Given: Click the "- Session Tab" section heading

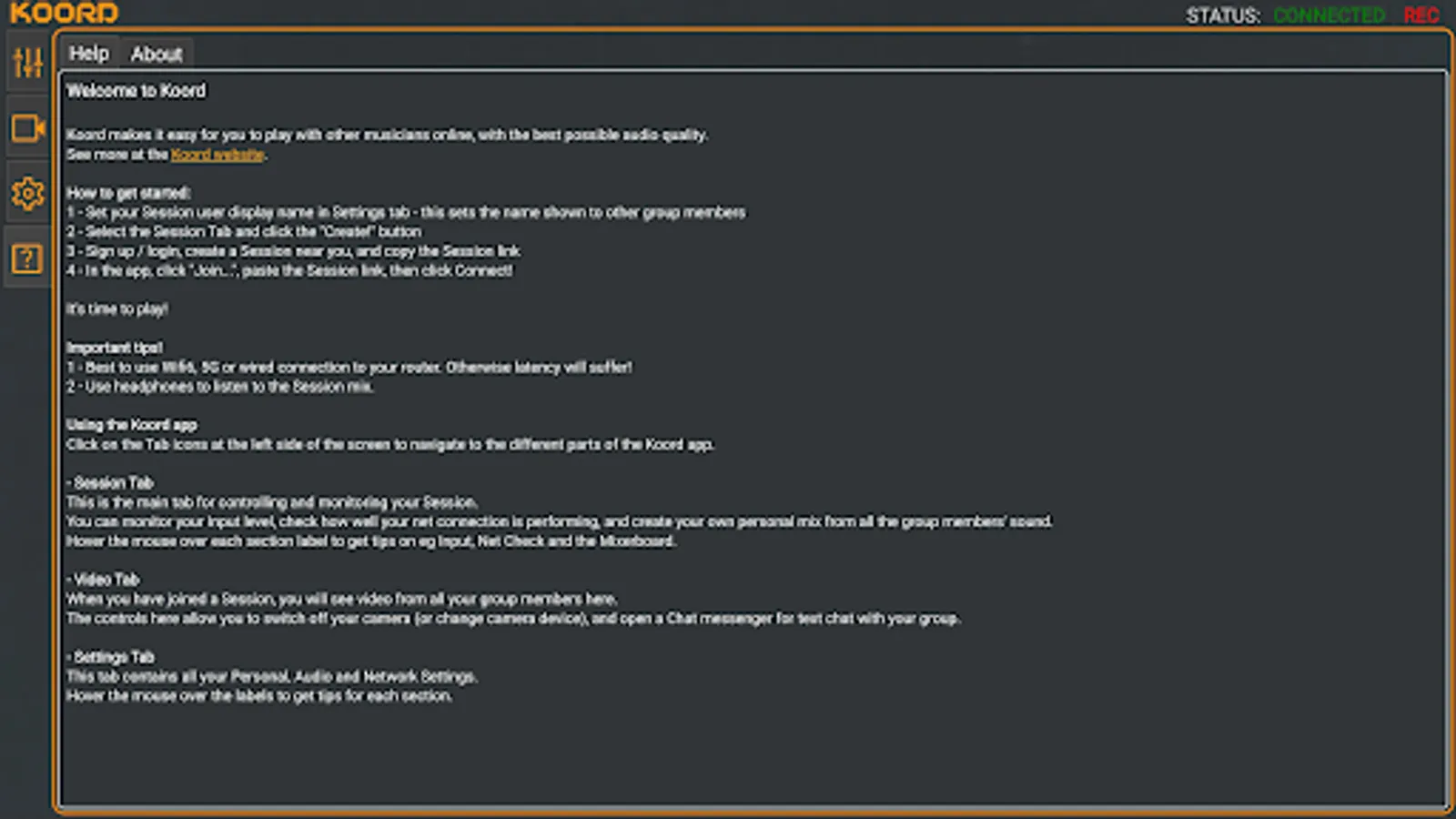Looking at the screenshot, I should click(x=110, y=483).
